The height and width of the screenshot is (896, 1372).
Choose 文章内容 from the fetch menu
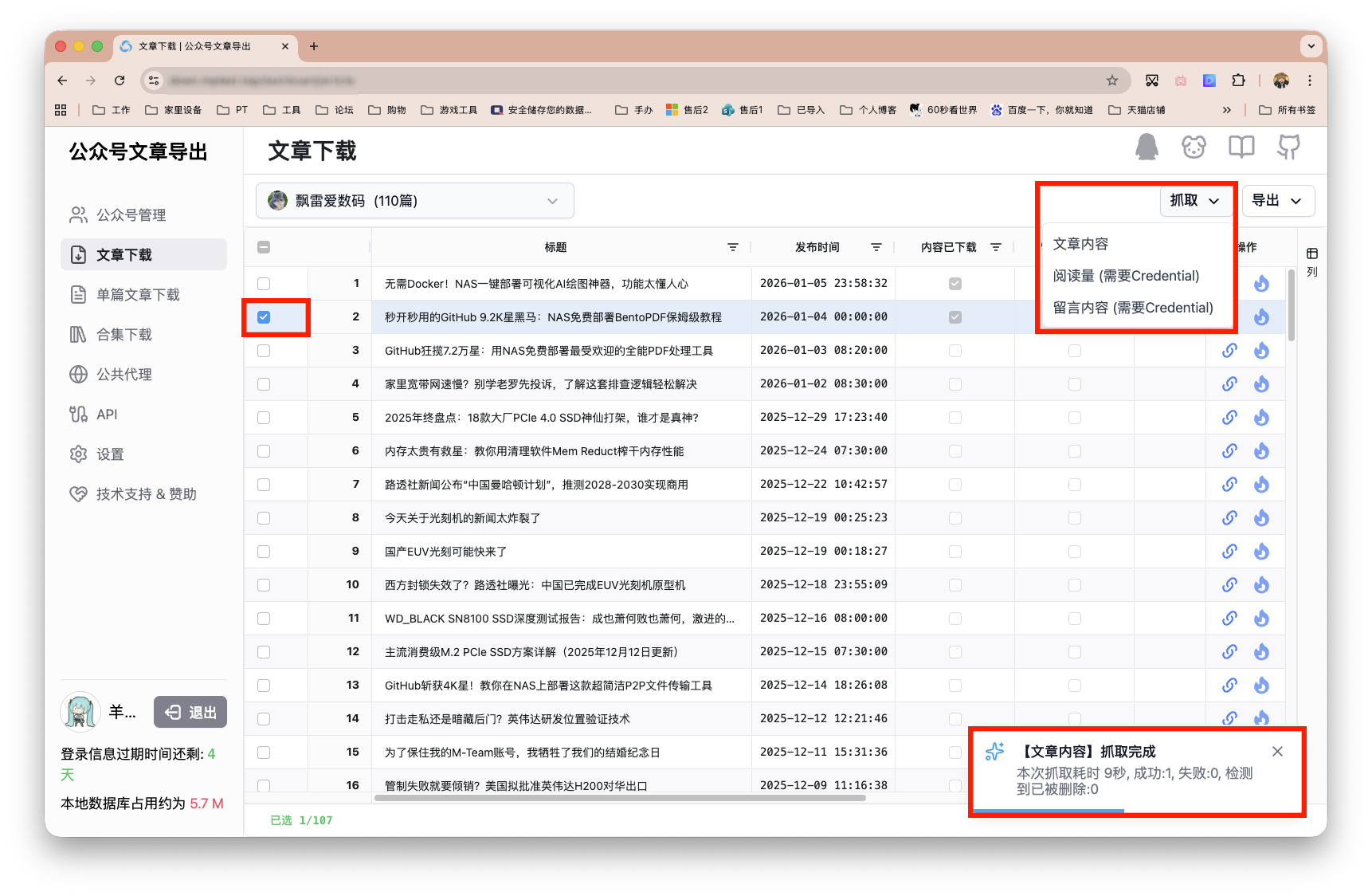(1080, 243)
